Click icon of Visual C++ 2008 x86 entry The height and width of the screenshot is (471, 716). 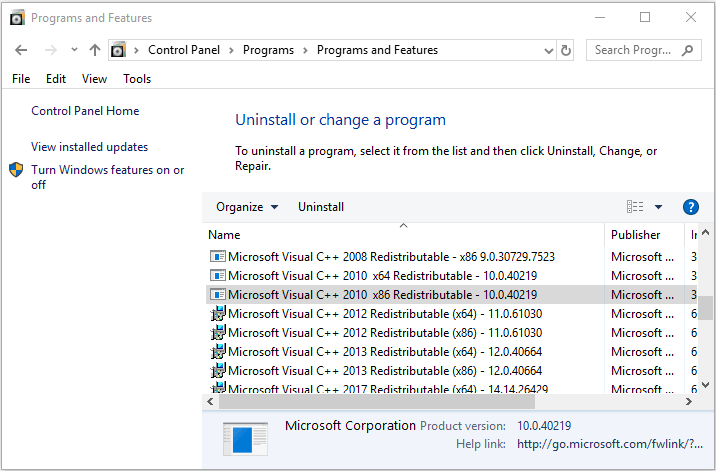point(218,257)
